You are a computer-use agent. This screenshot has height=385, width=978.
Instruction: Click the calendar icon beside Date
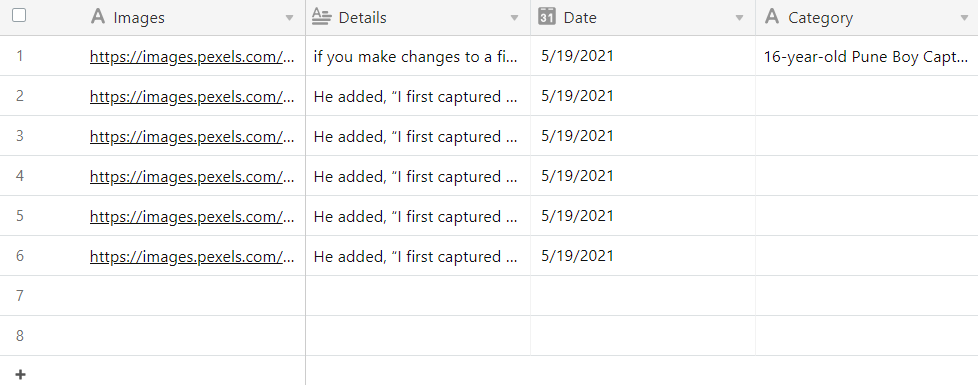pos(546,17)
